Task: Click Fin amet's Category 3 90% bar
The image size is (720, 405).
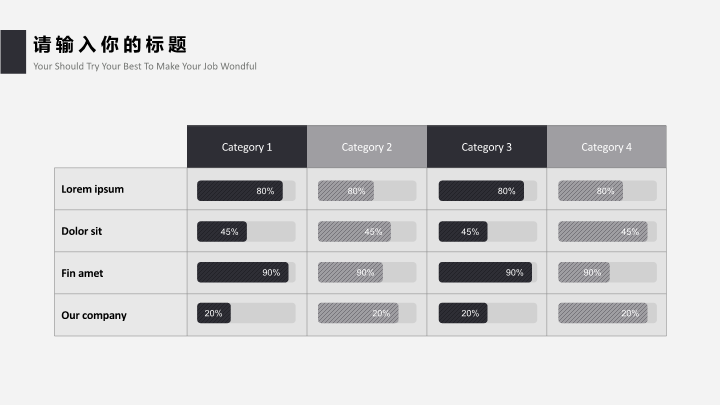Action: 485,273
